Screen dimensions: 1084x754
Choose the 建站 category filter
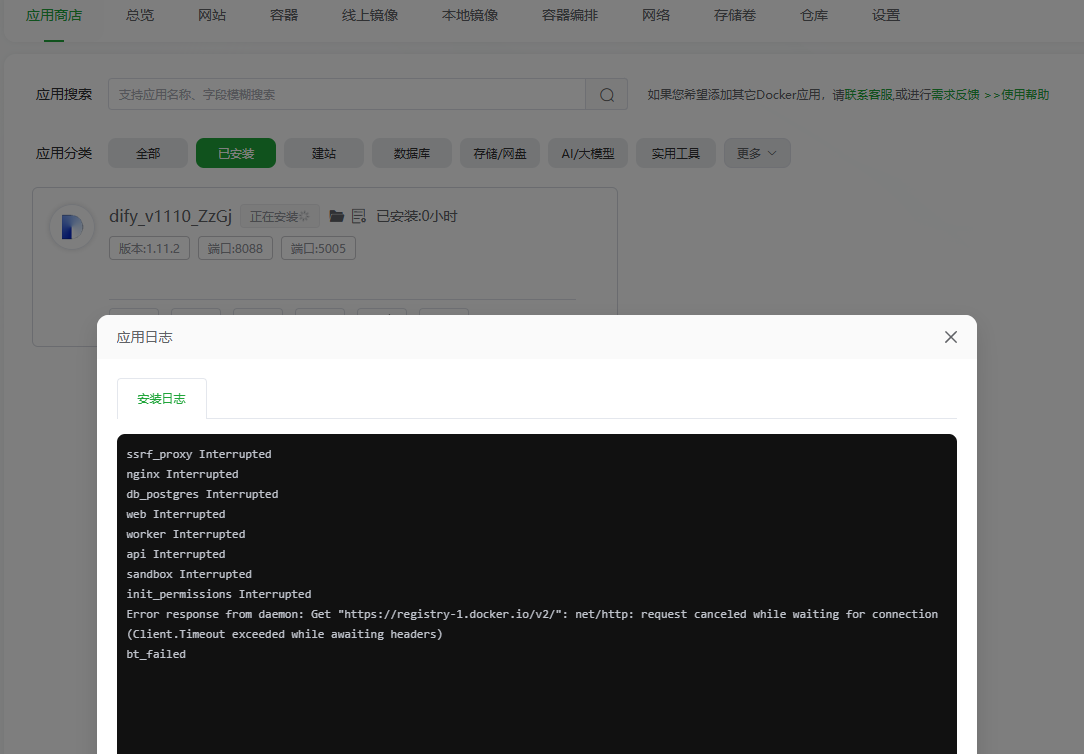pyautogui.click(x=323, y=153)
